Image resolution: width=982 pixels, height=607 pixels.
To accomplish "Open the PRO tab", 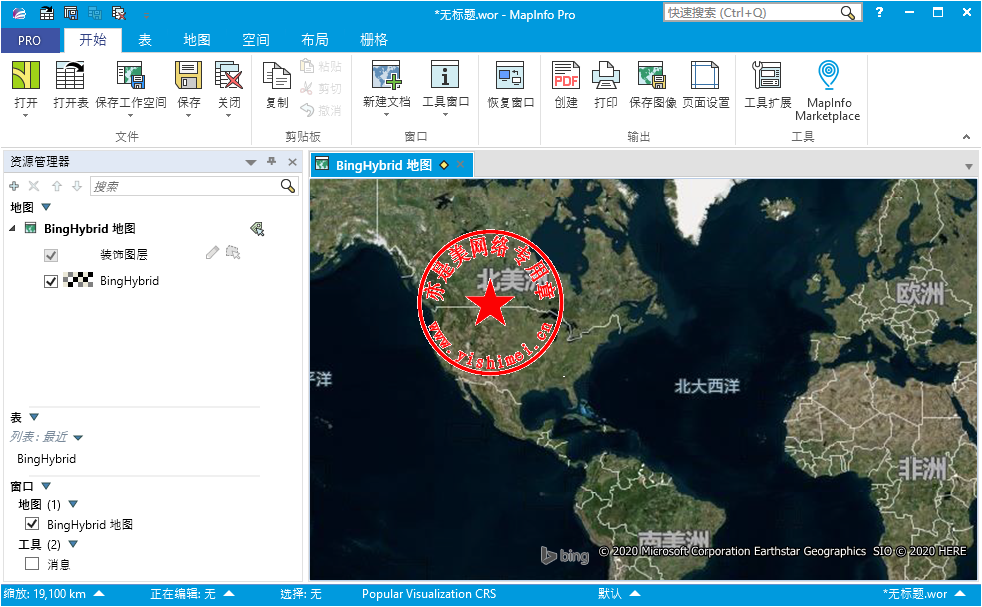I will (x=29, y=41).
